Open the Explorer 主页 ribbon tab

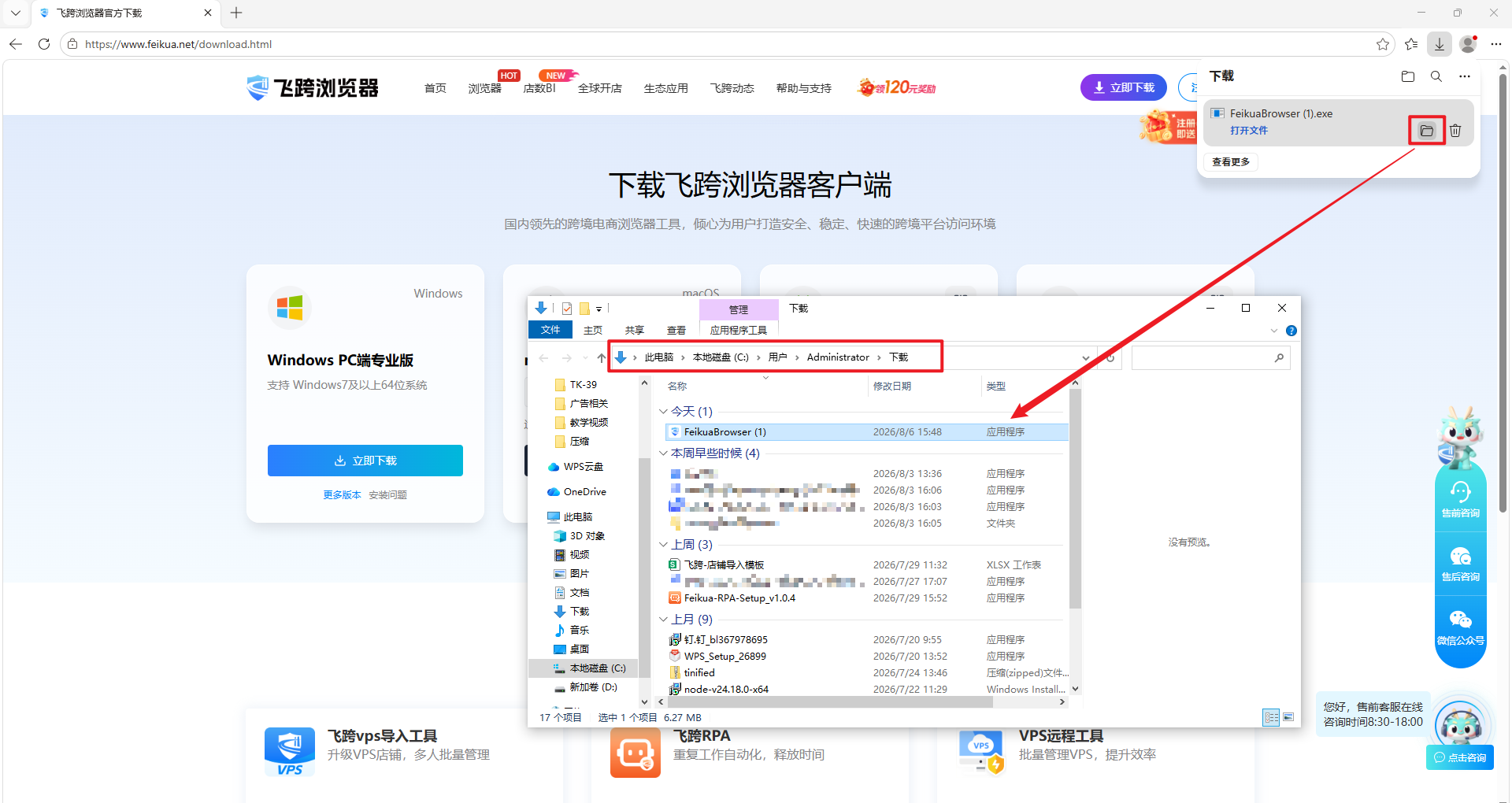pyautogui.click(x=593, y=330)
